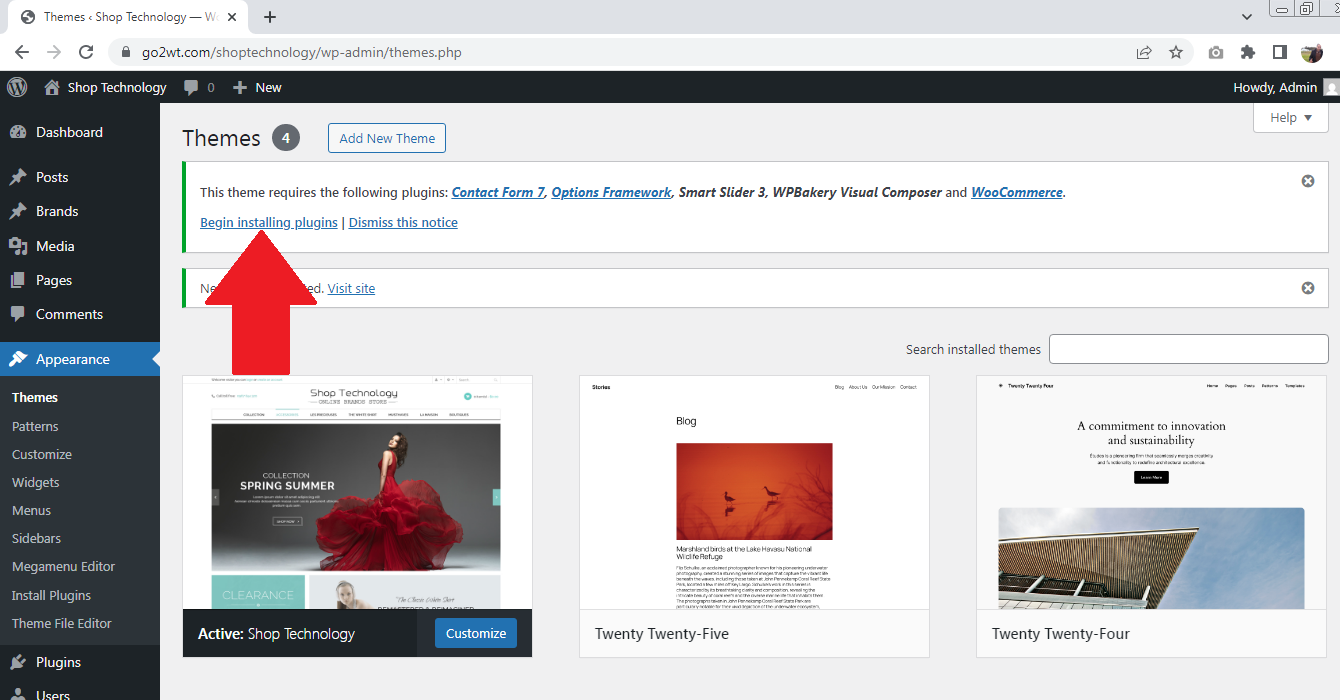Image resolution: width=1340 pixels, height=700 pixels.
Task: Open the Shop Technology site home icon
Action: click(x=52, y=87)
